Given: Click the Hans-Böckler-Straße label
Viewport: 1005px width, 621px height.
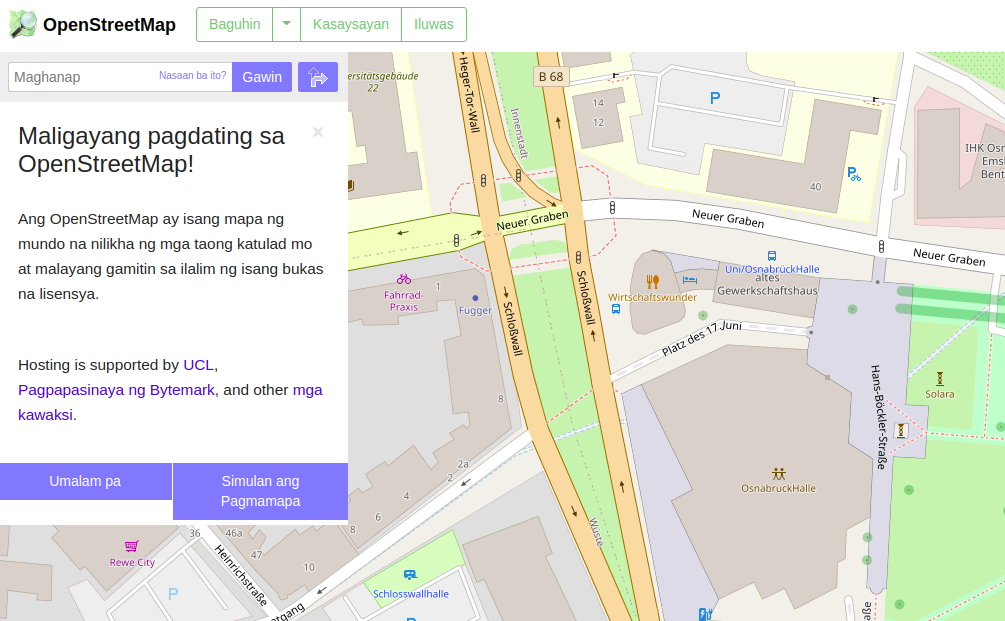Looking at the screenshot, I should coord(878,417).
